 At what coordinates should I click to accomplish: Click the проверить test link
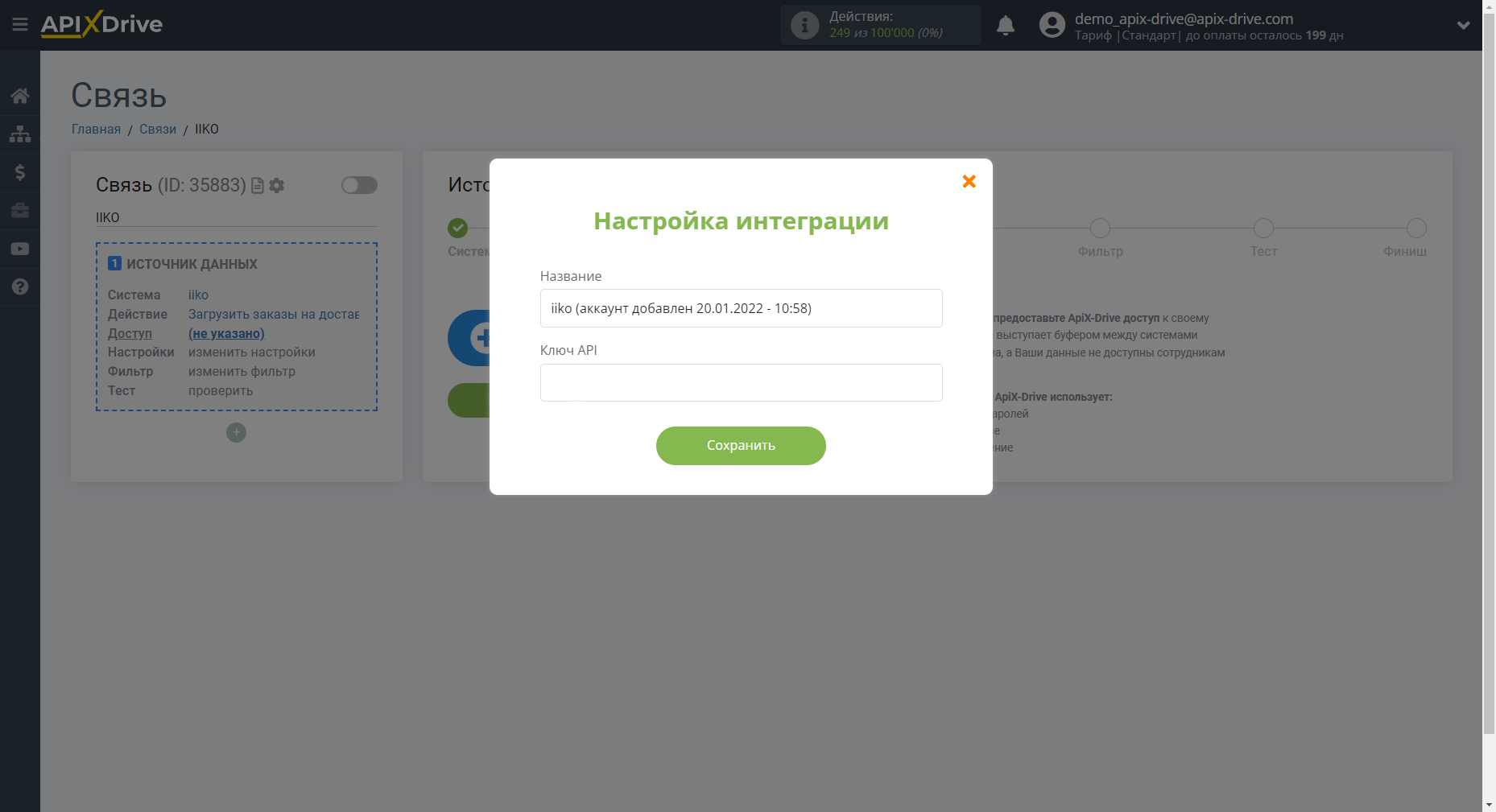pos(221,390)
